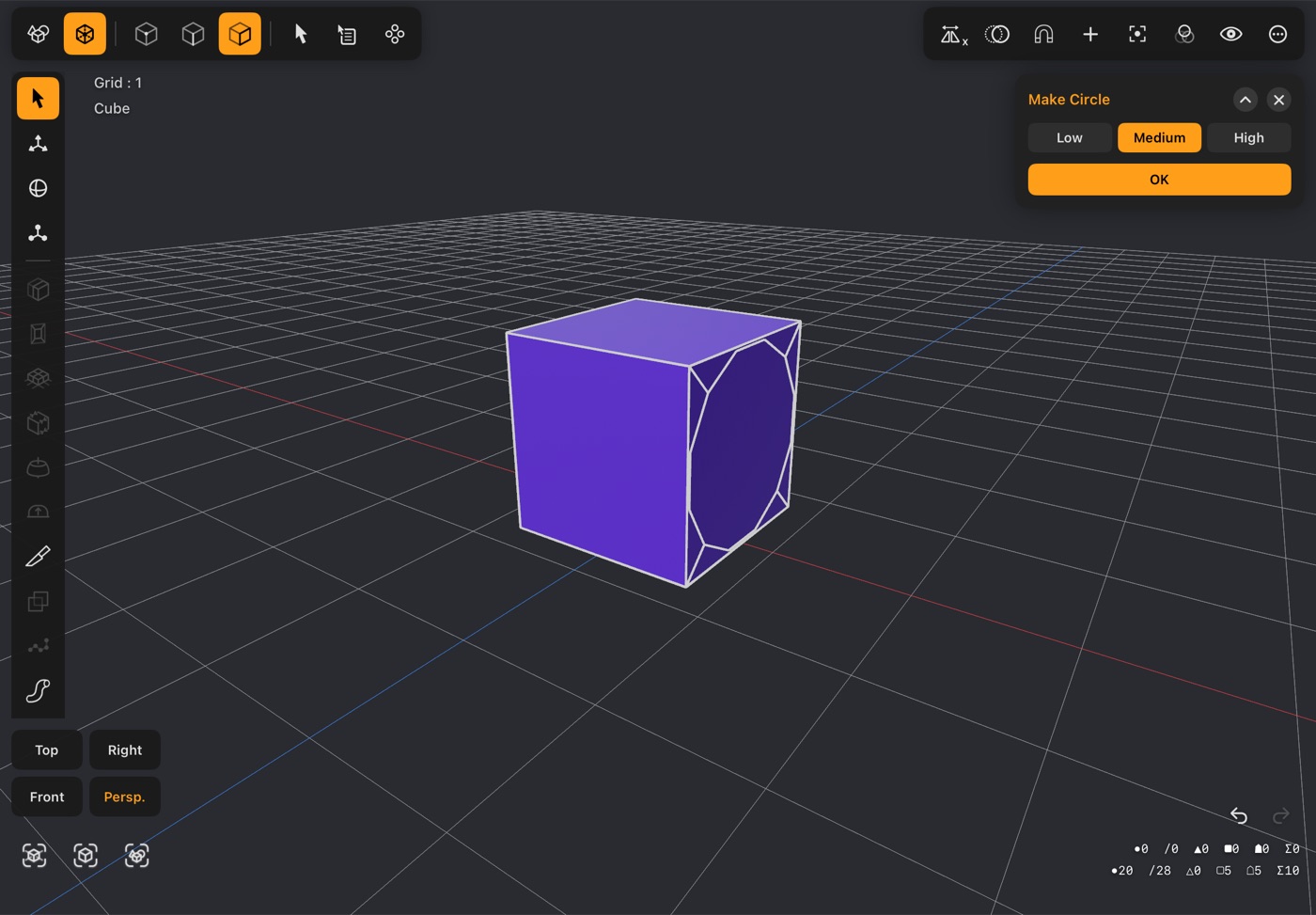1316x915 pixels.
Task: Click the 'Σ10' total faces stat
Action: pyautogui.click(x=1288, y=871)
